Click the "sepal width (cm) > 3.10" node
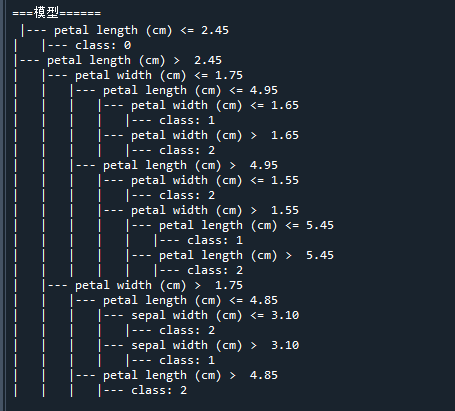This screenshot has height=411, width=455. tap(215, 345)
